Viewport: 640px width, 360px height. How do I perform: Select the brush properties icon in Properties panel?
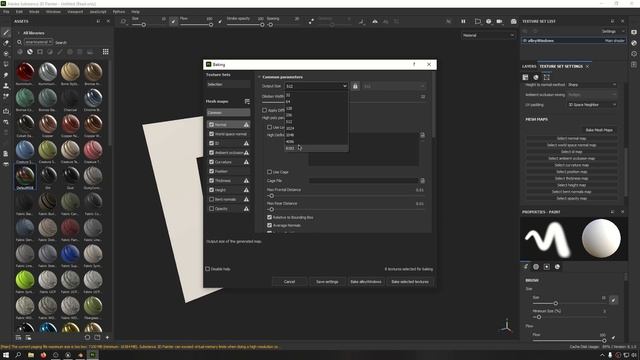pos(525,267)
